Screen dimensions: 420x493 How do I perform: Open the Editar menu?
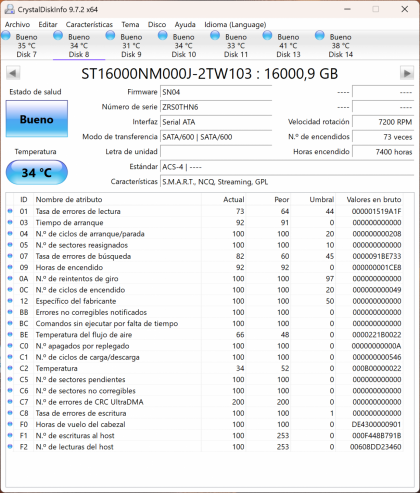click(x=48, y=24)
